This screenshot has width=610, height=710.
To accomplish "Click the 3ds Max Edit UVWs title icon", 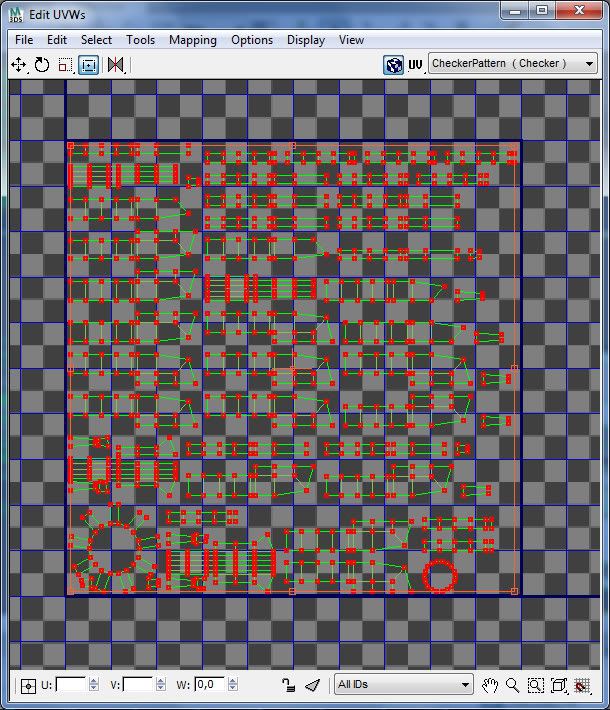I will click(x=16, y=14).
